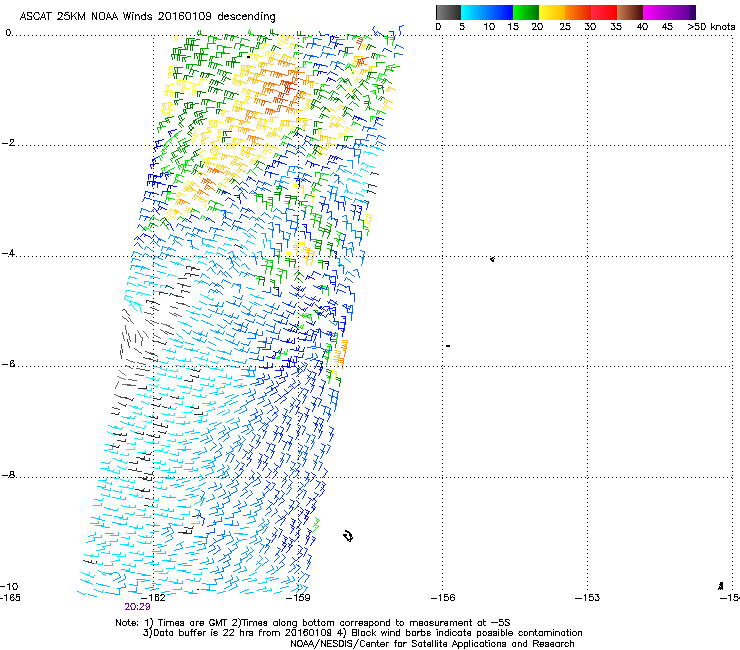The width and height of the screenshot is (740, 650).
Task: Click the green 15-20 knots color band
Action: 526,12
